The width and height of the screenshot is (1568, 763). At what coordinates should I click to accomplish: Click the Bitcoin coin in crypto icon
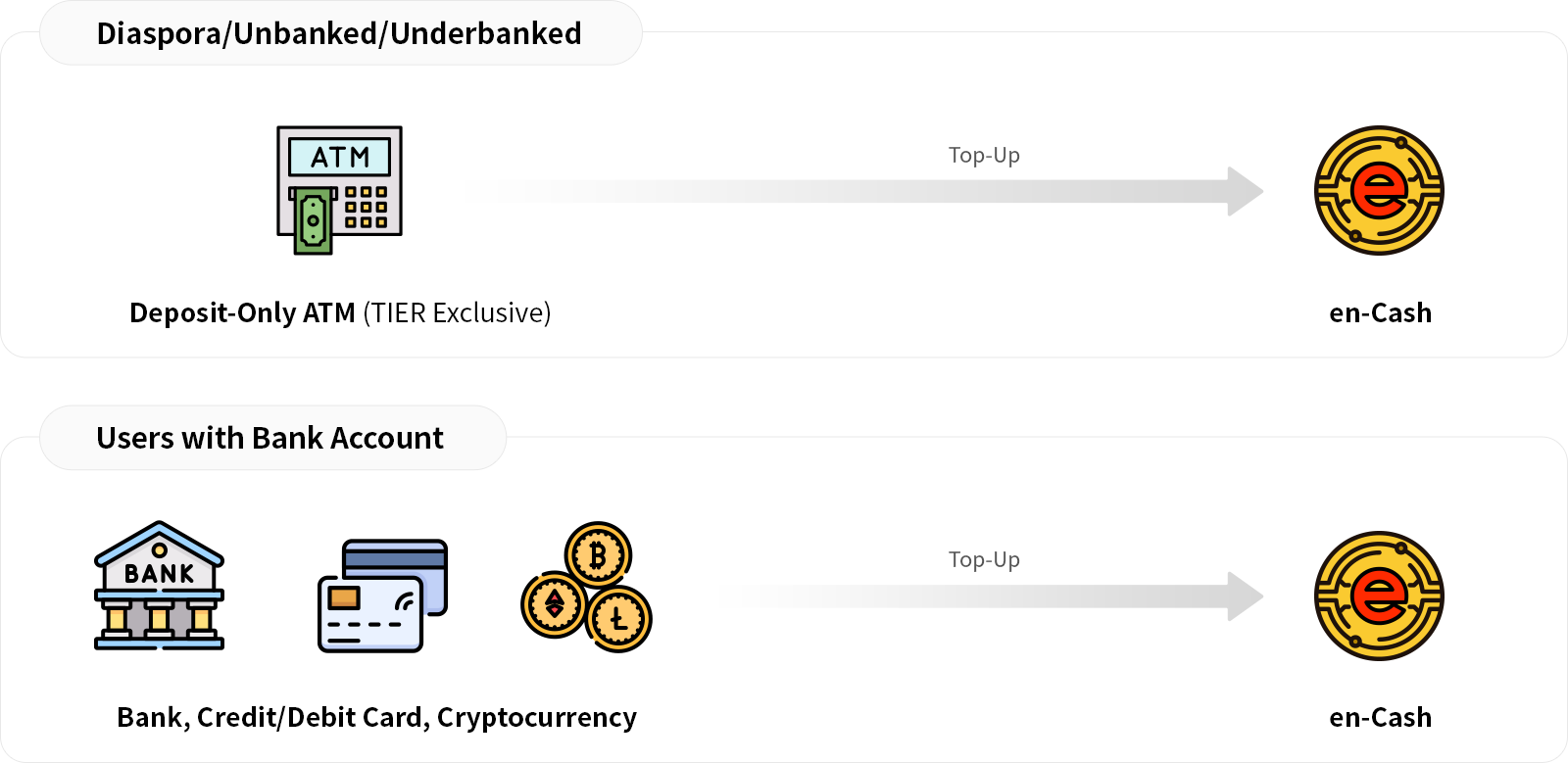click(x=598, y=555)
